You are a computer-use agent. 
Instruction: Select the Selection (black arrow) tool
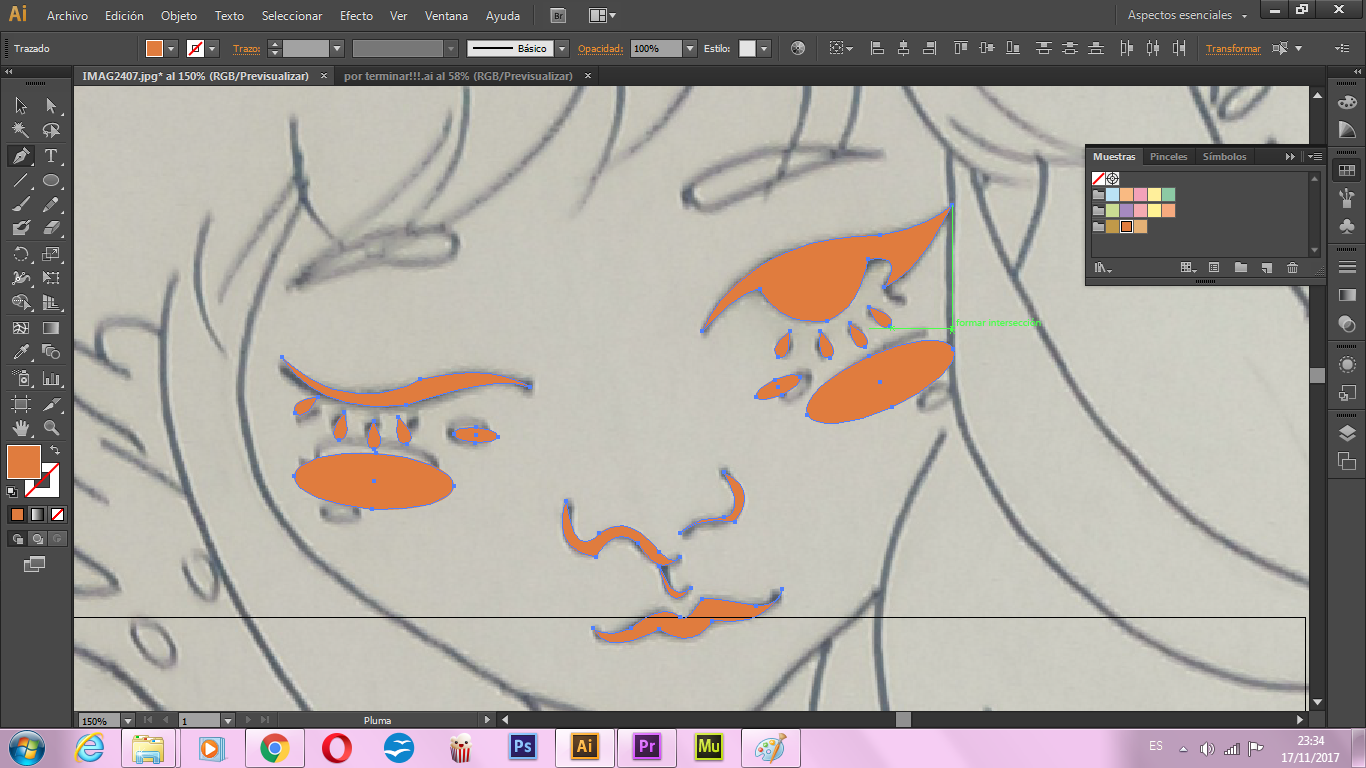point(21,106)
